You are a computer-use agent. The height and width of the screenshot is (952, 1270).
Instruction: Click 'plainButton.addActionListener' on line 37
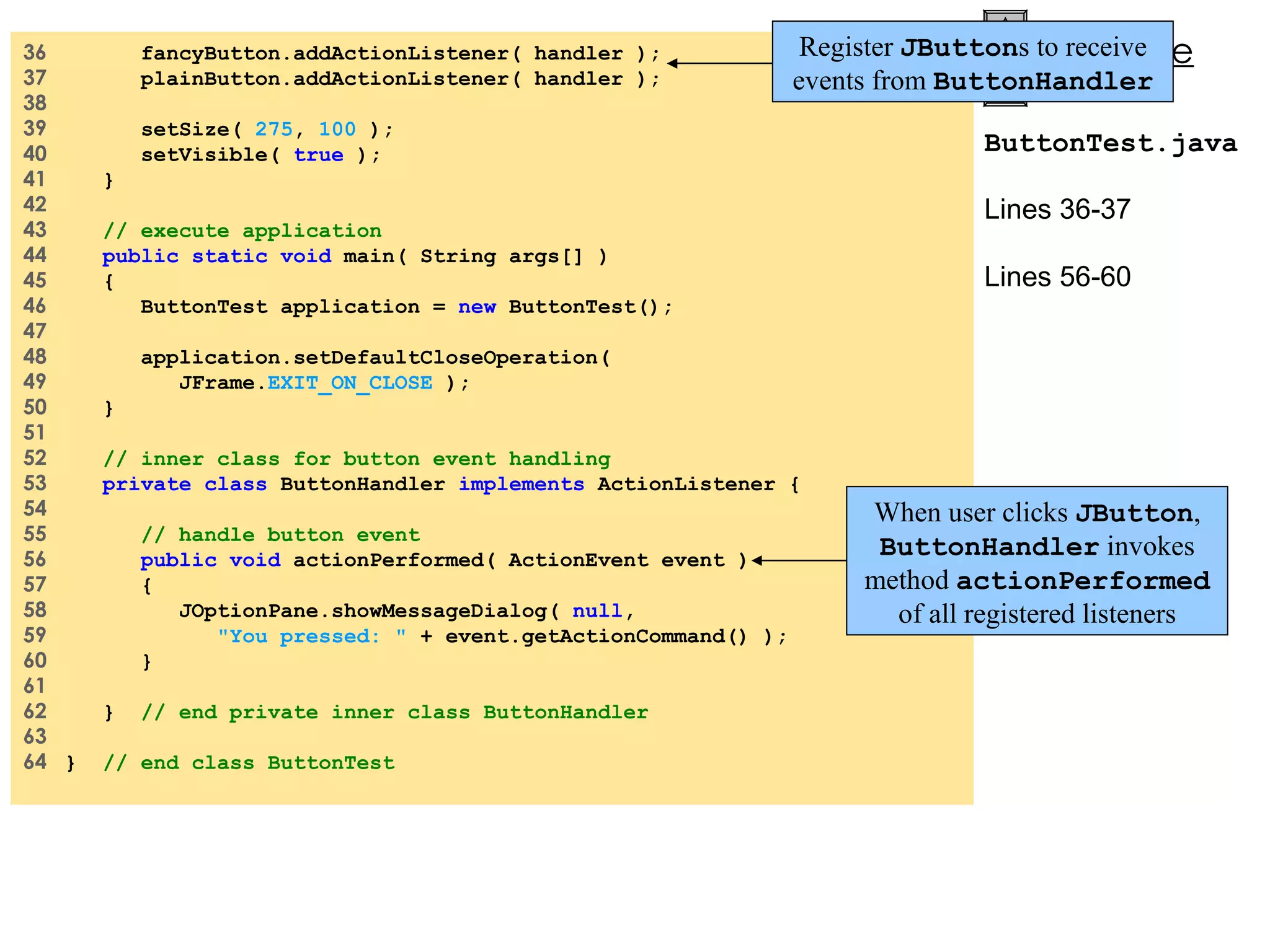click(324, 79)
